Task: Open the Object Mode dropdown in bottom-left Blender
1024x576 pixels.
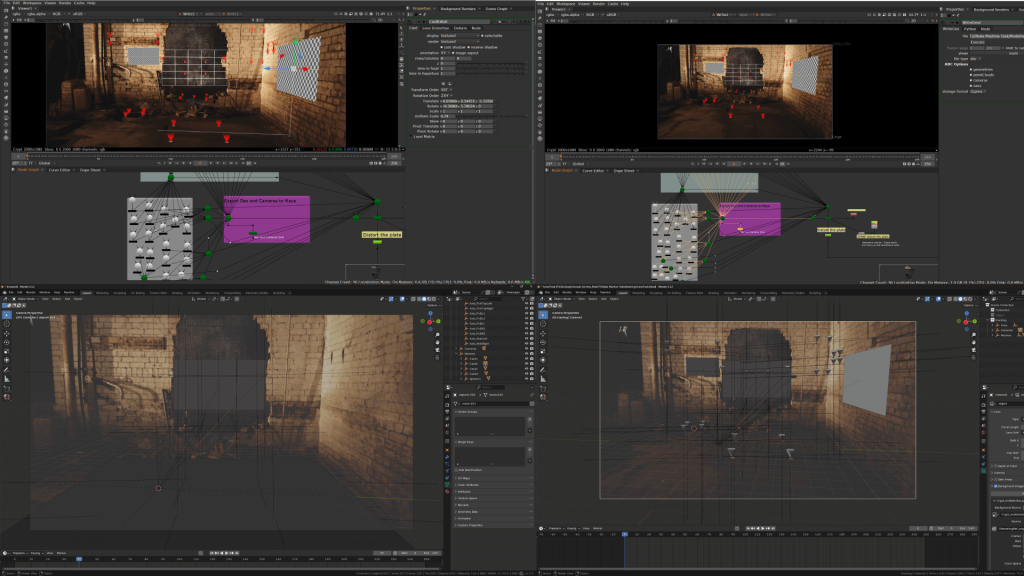Action: pyautogui.click(x=27, y=299)
